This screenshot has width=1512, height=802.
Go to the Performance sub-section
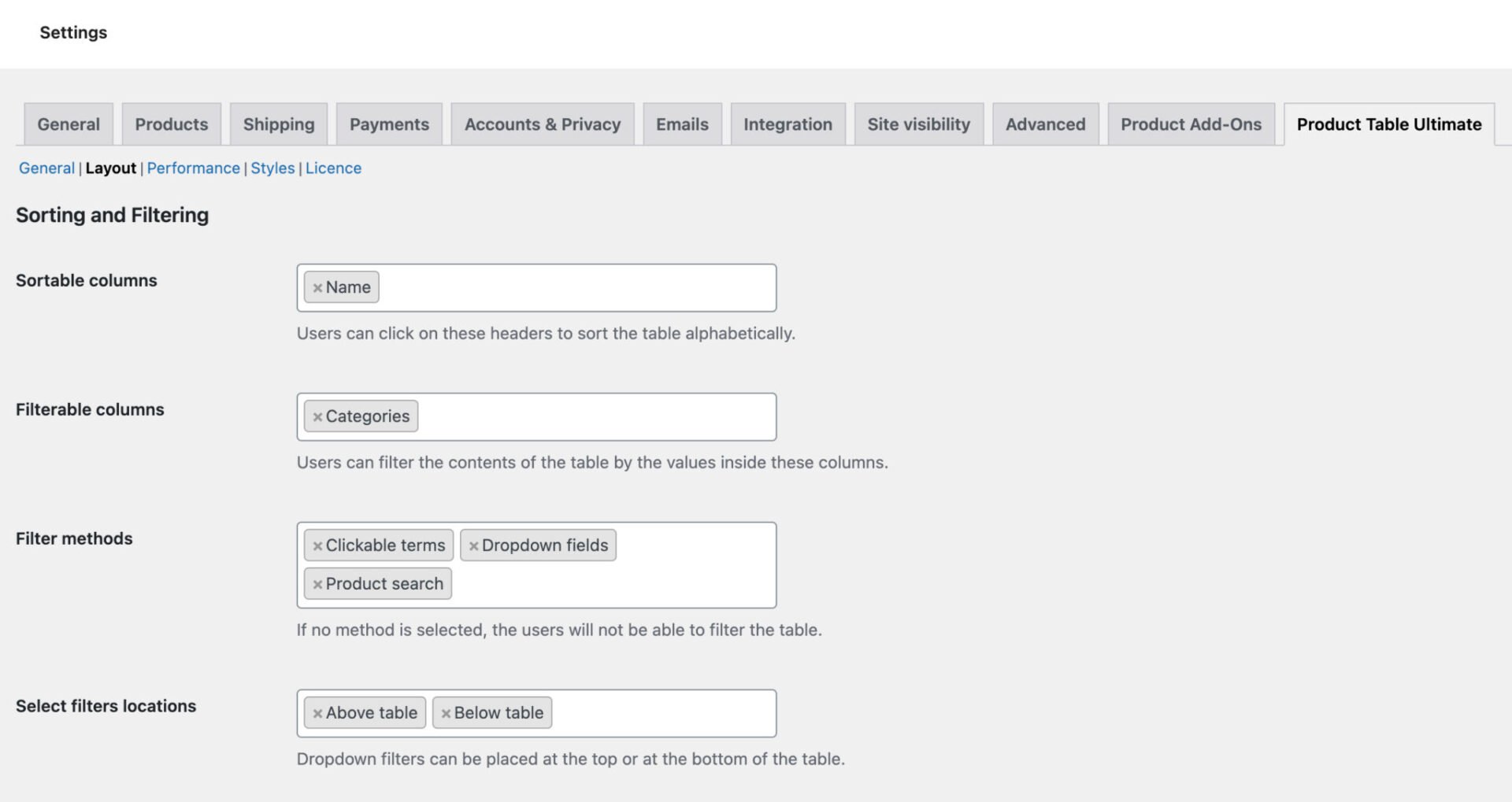tap(193, 168)
